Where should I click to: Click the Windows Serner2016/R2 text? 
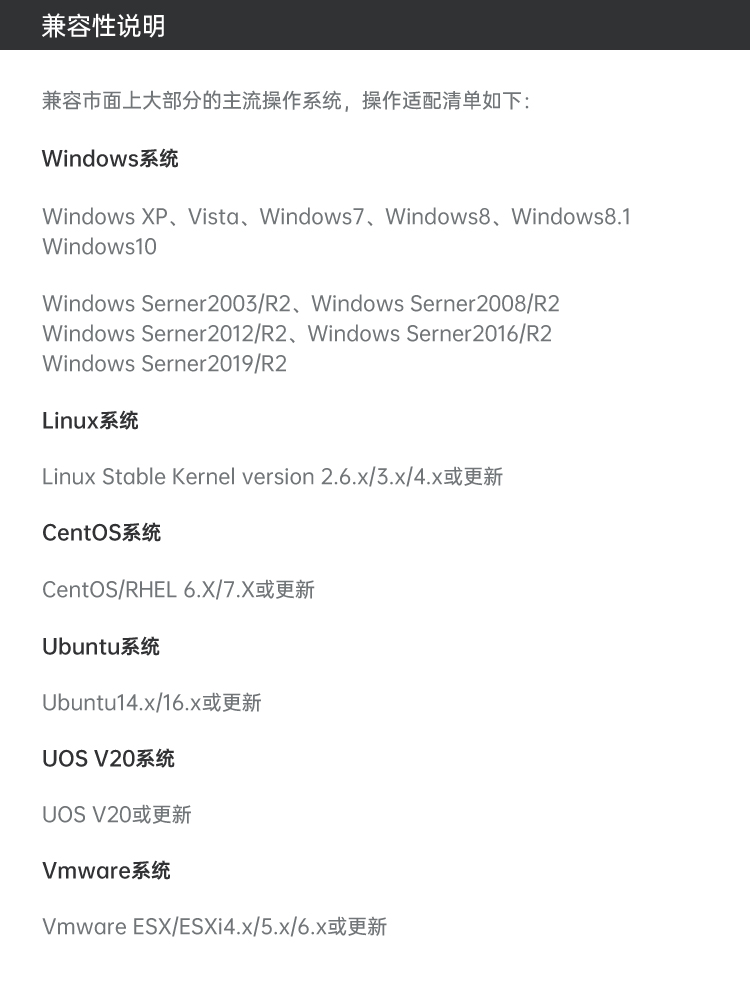click(x=430, y=333)
